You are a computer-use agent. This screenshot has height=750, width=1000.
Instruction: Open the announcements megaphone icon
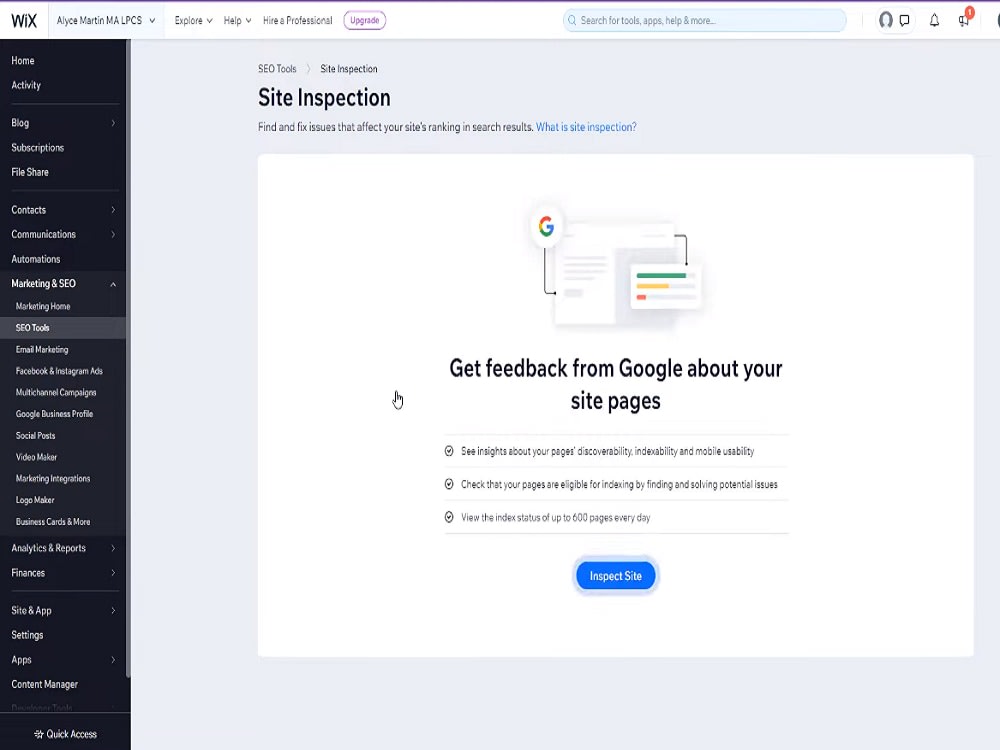tap(964, 20)
